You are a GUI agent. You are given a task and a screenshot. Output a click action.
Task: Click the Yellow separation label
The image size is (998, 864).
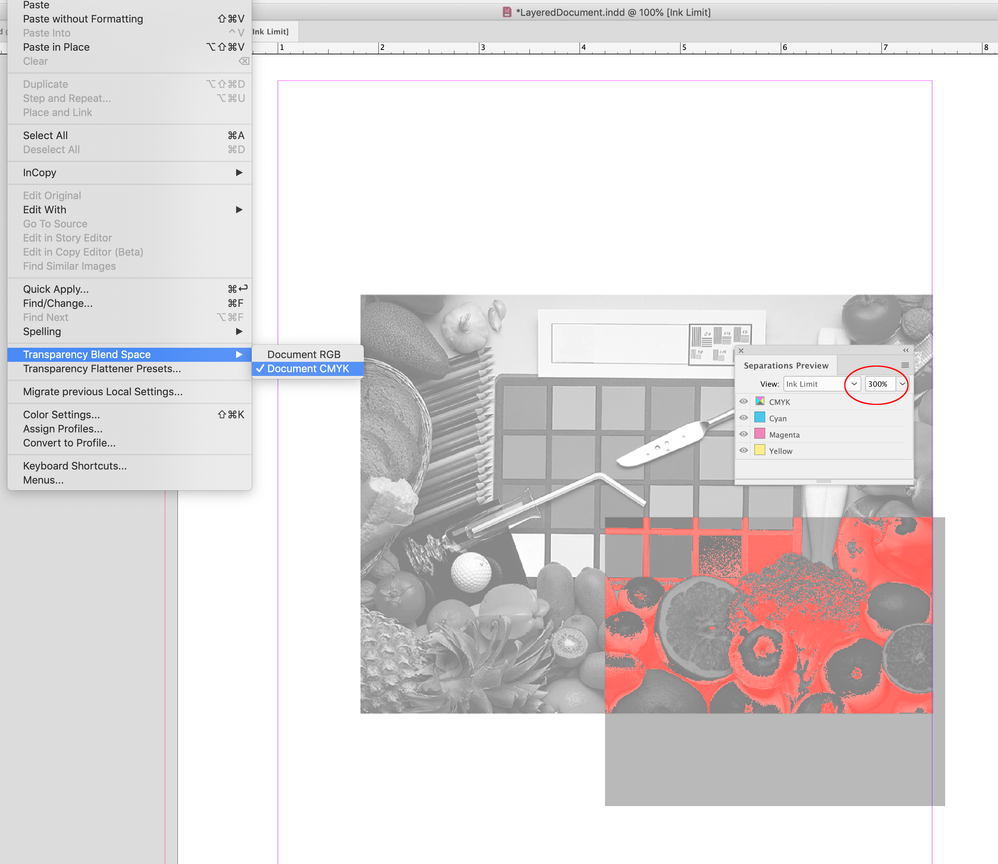[780, 451]
